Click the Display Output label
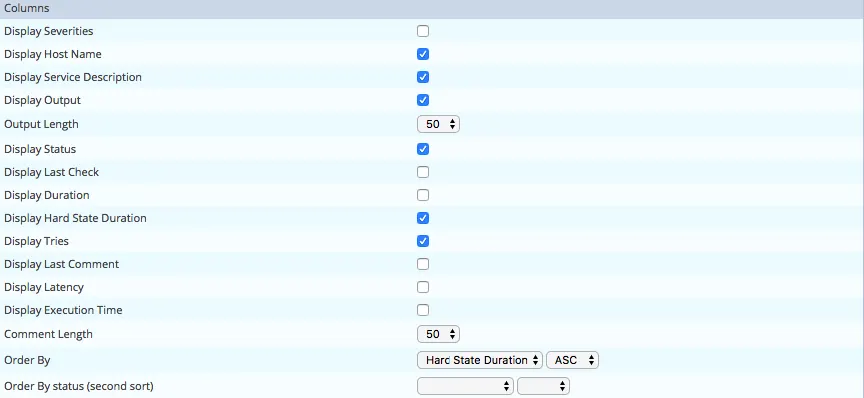Screen dimensions: 864x398 tap(42, 100)
